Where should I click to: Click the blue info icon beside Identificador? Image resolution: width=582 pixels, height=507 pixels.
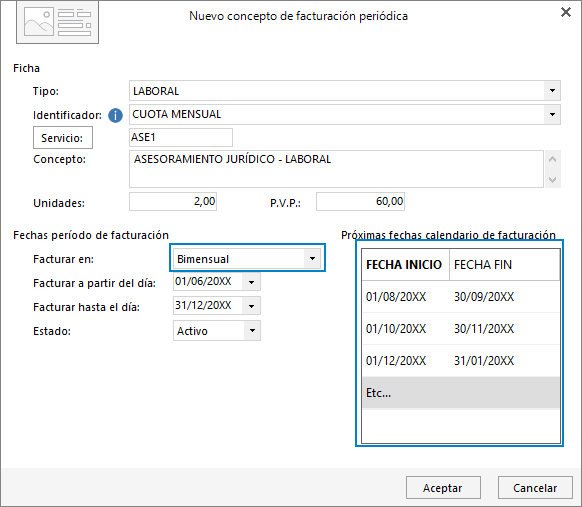(115, 115)
